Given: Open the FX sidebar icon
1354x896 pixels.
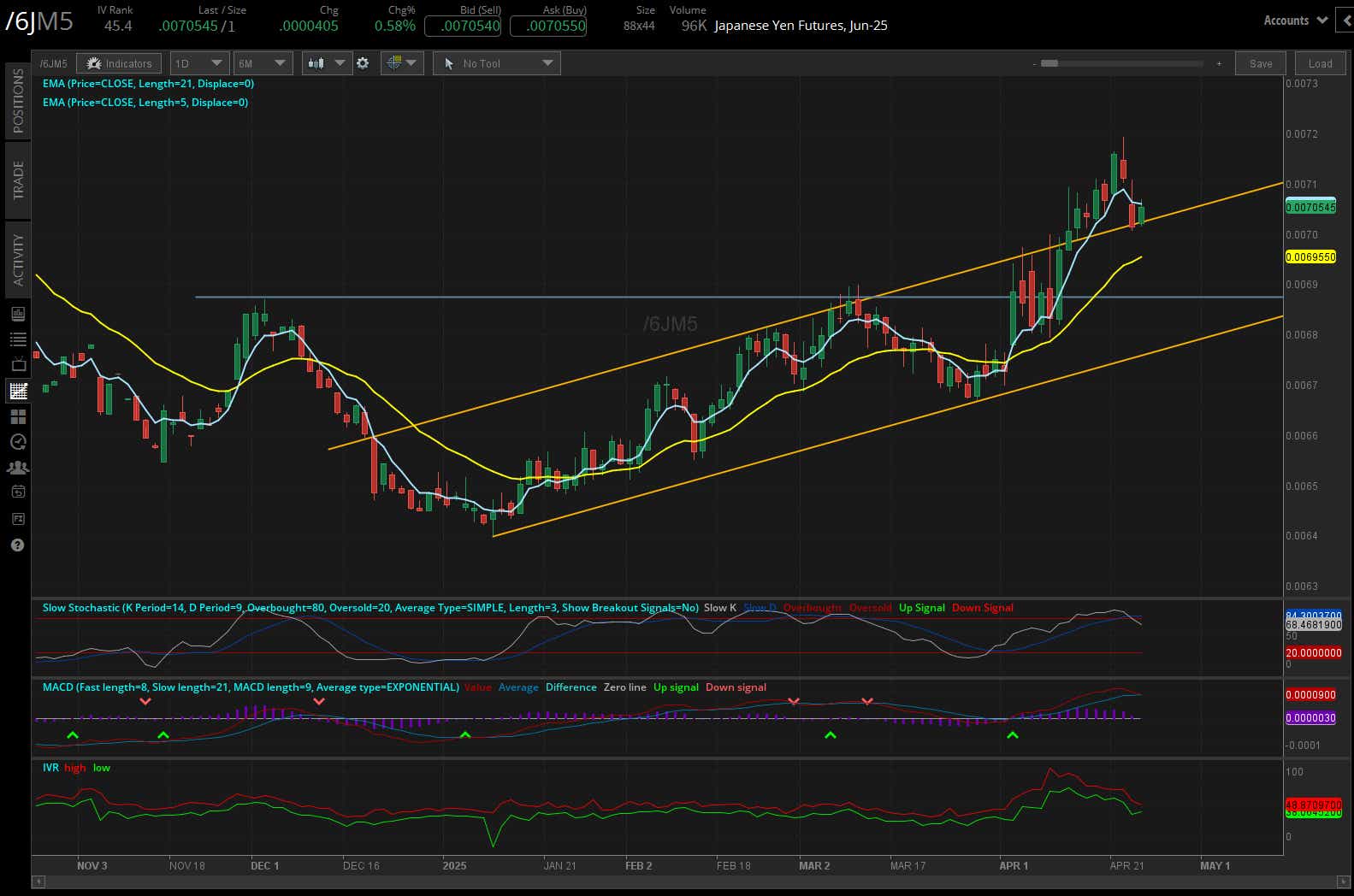Looking at the screenshot, I should pyautogui.click(x=18, y=518).
